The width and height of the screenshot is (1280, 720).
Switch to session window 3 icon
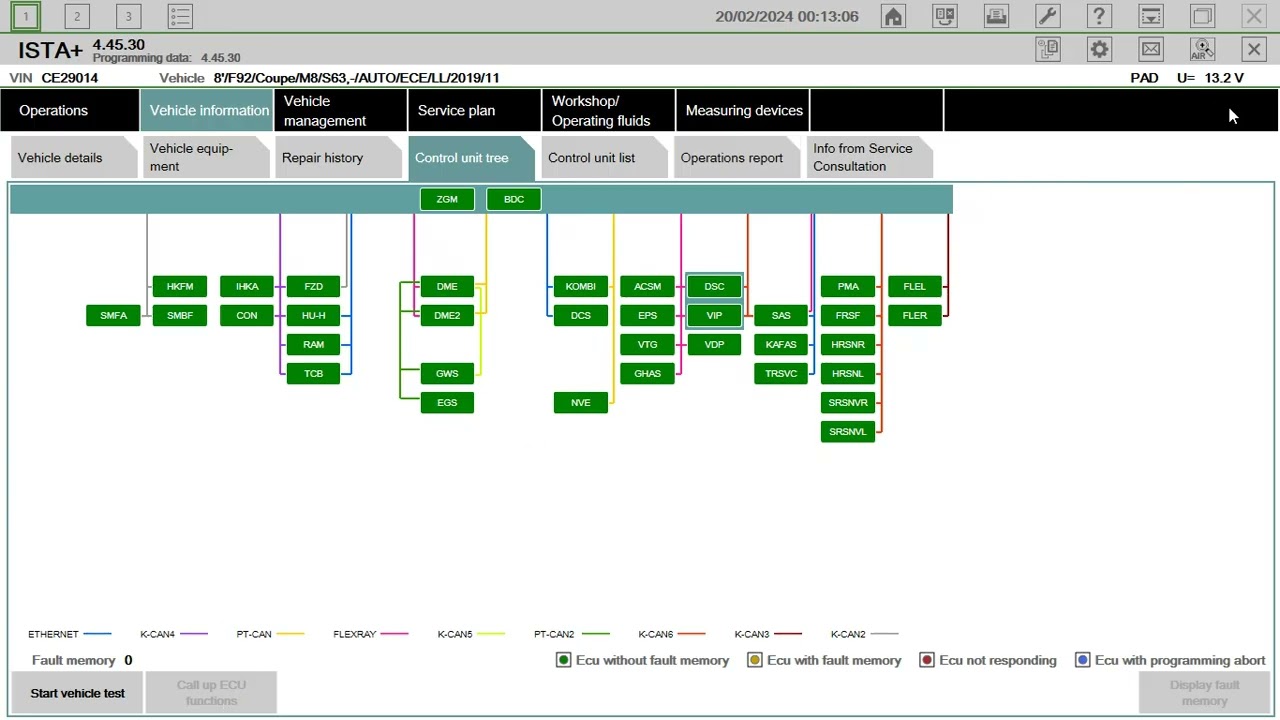pyautogui.click(x=128, y=16)
